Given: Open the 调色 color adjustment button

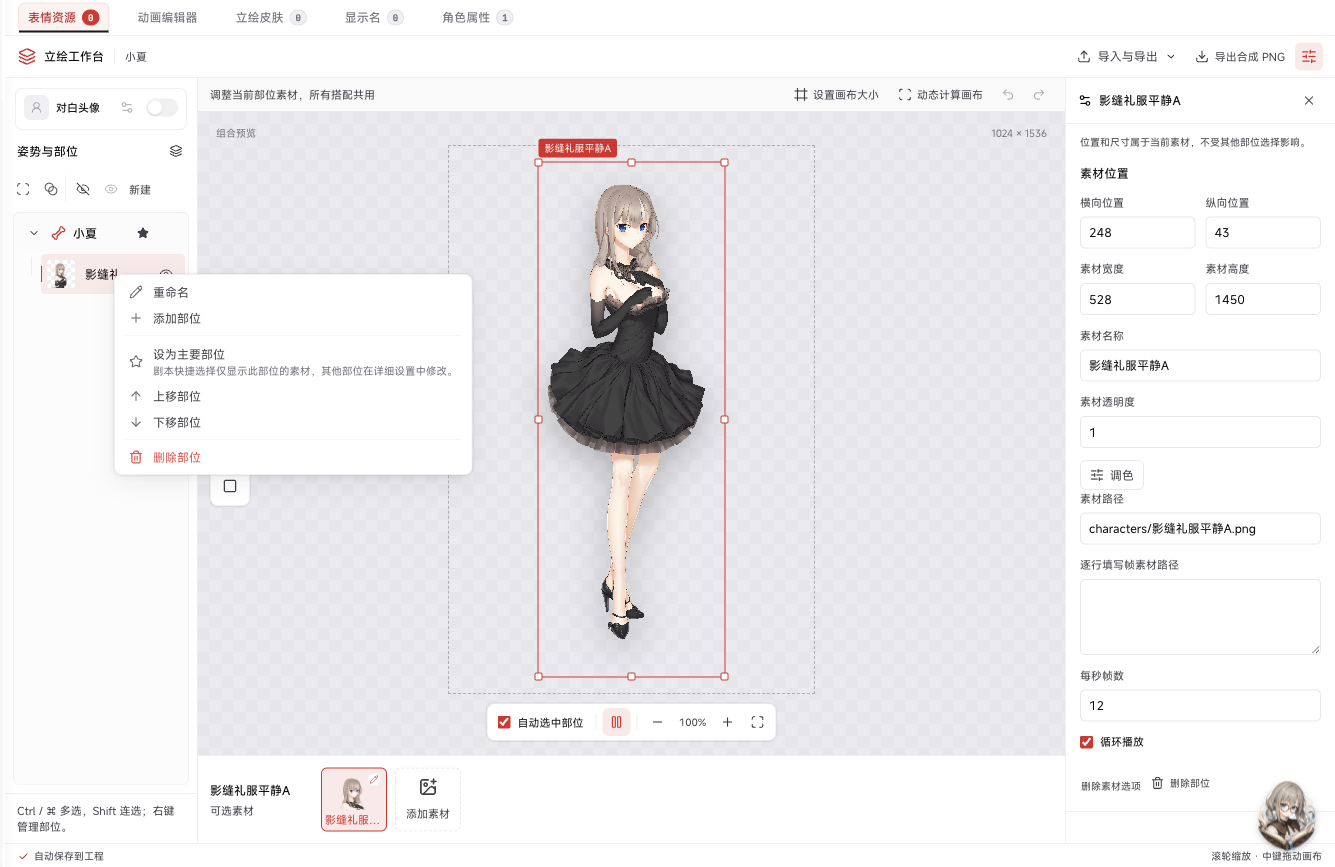Looking at the screenshot, I should point(1112,475).
